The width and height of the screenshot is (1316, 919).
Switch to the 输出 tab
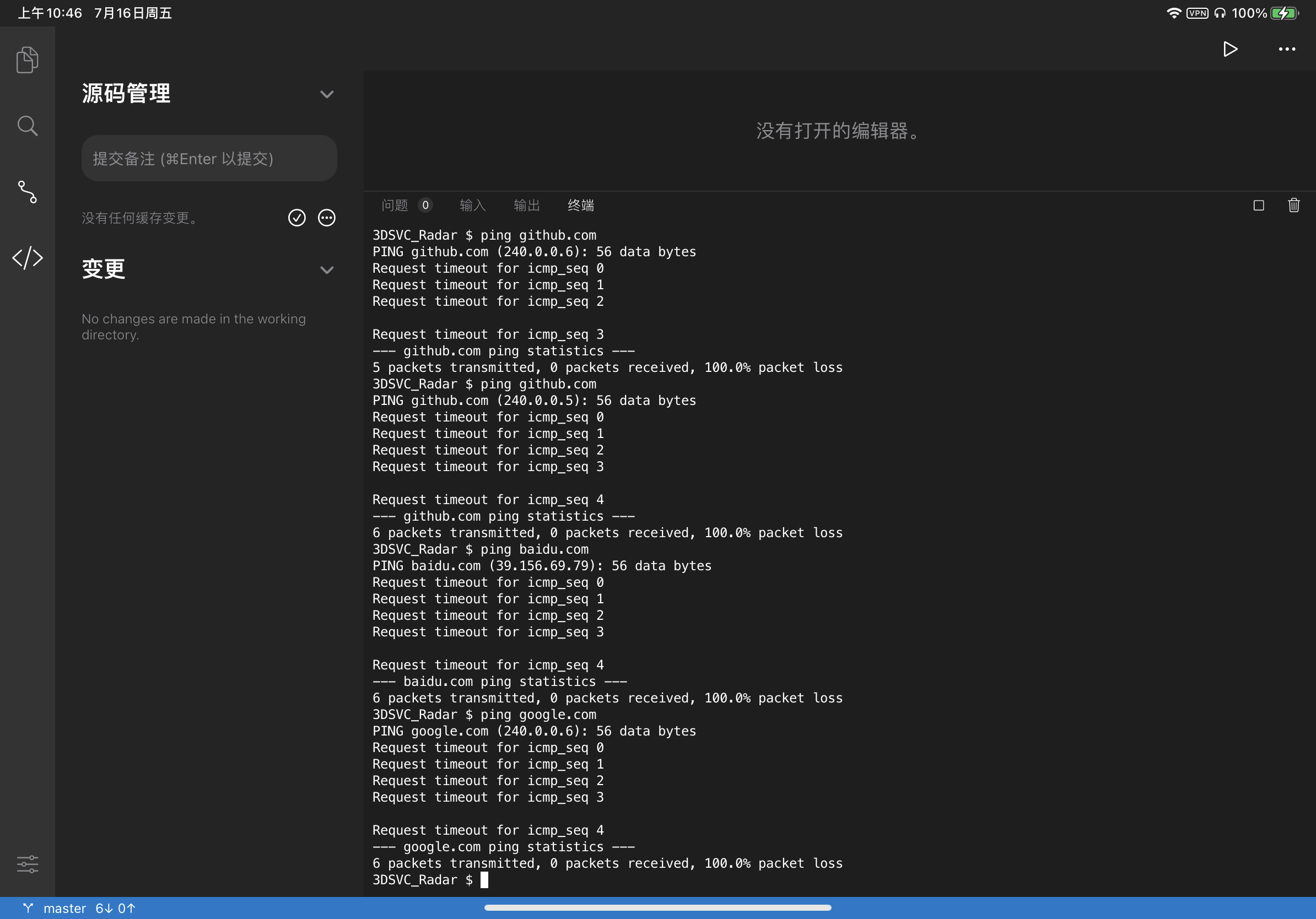(526, 205)
